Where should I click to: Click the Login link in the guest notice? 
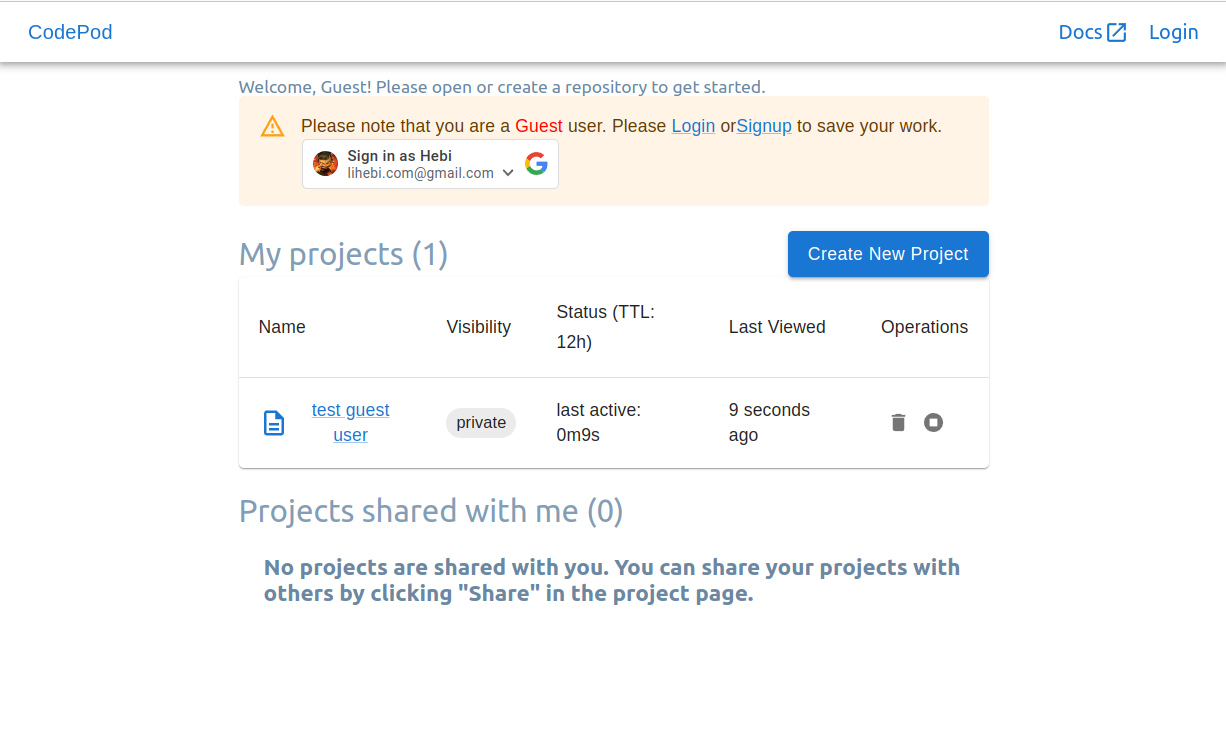click(693, 126)
